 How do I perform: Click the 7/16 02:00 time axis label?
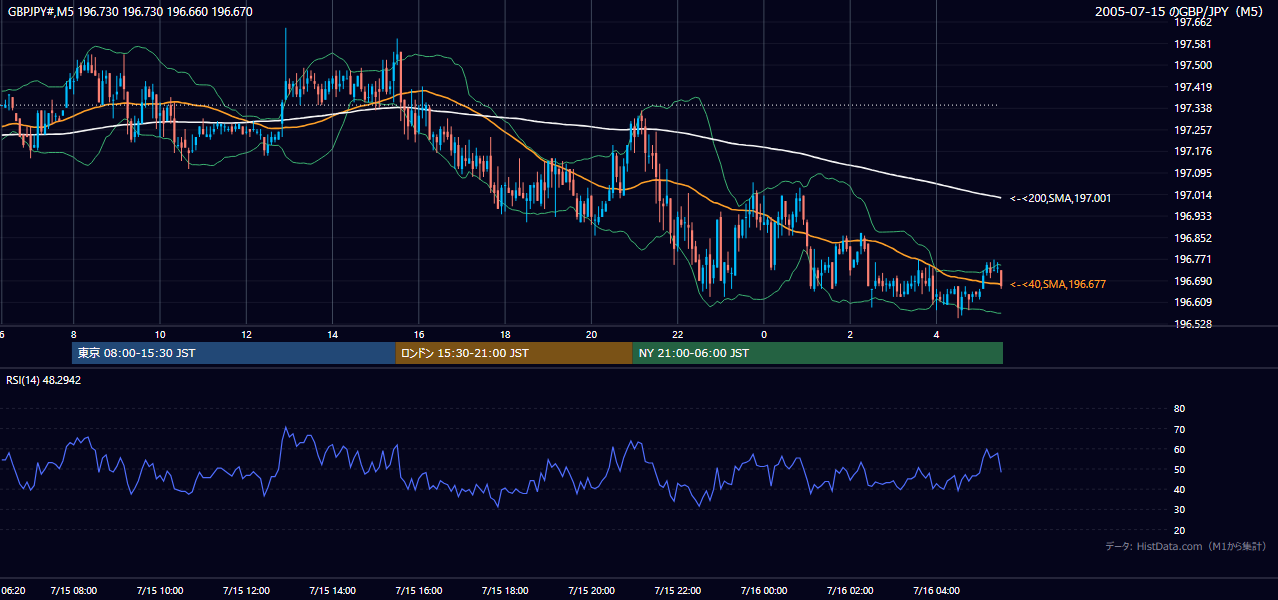(850, 591)
